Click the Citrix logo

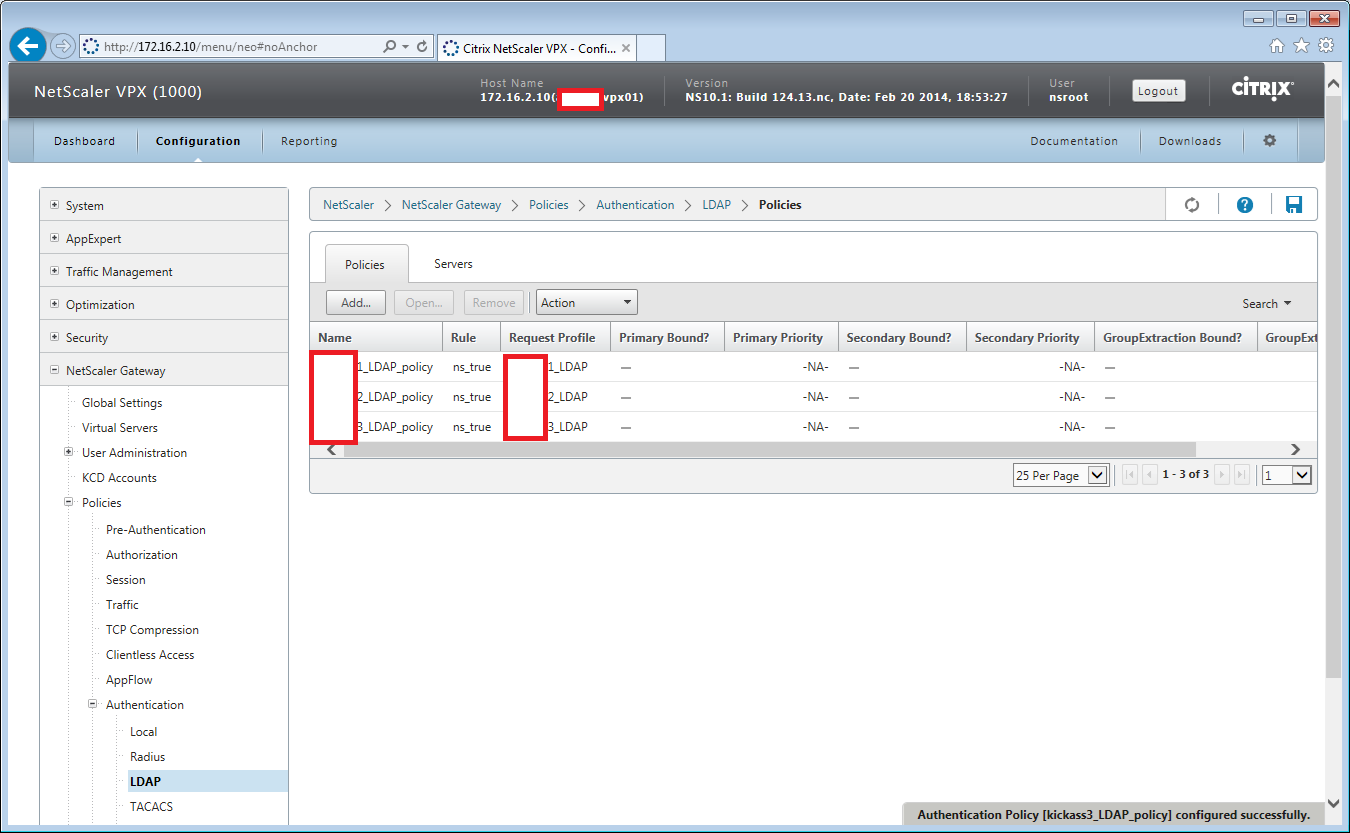[1262, 89]
